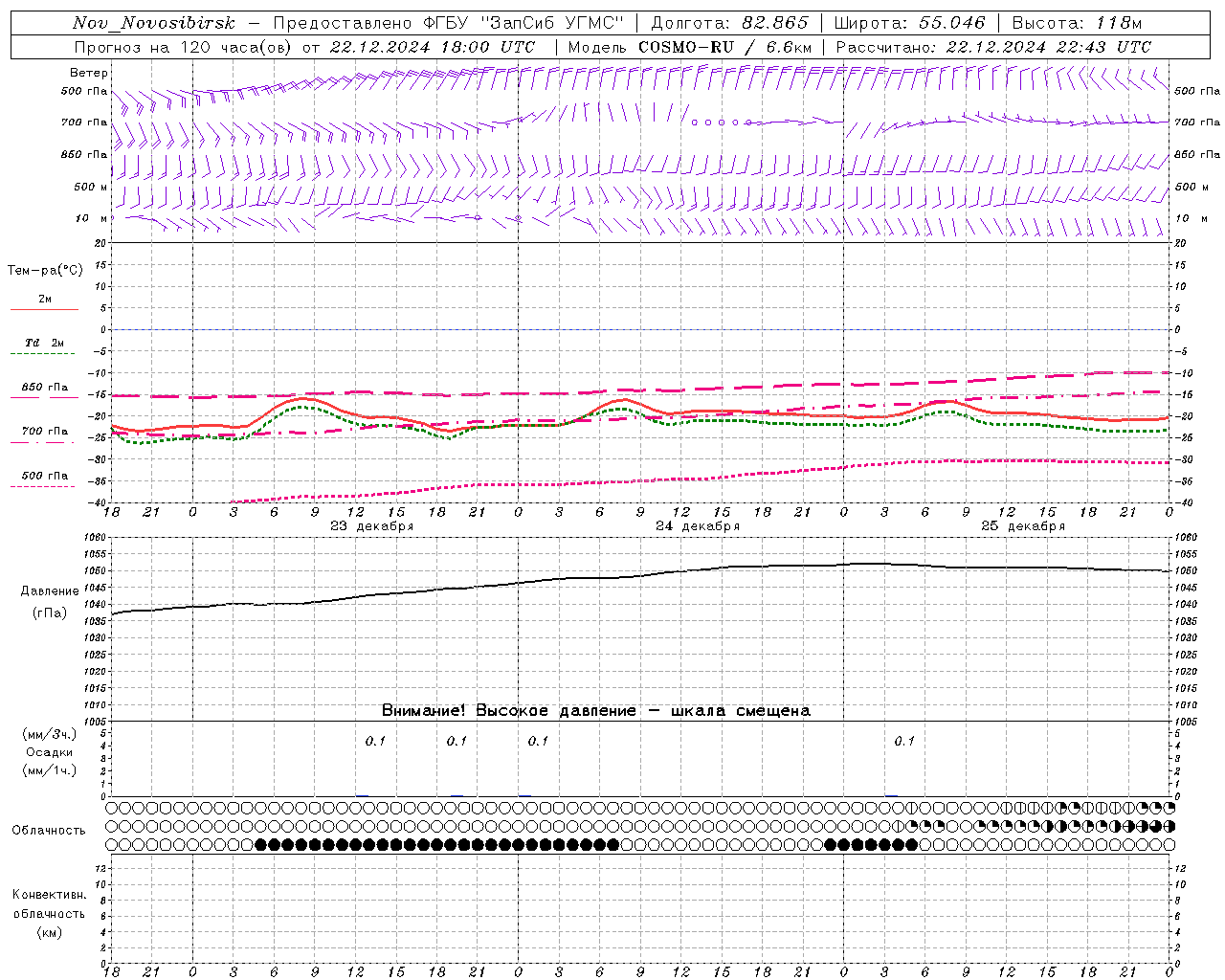Screen dimensions: 1225x980
Task: Click the Модель COSMO-RU / 6.6км label
Action: tap(690, 47)
